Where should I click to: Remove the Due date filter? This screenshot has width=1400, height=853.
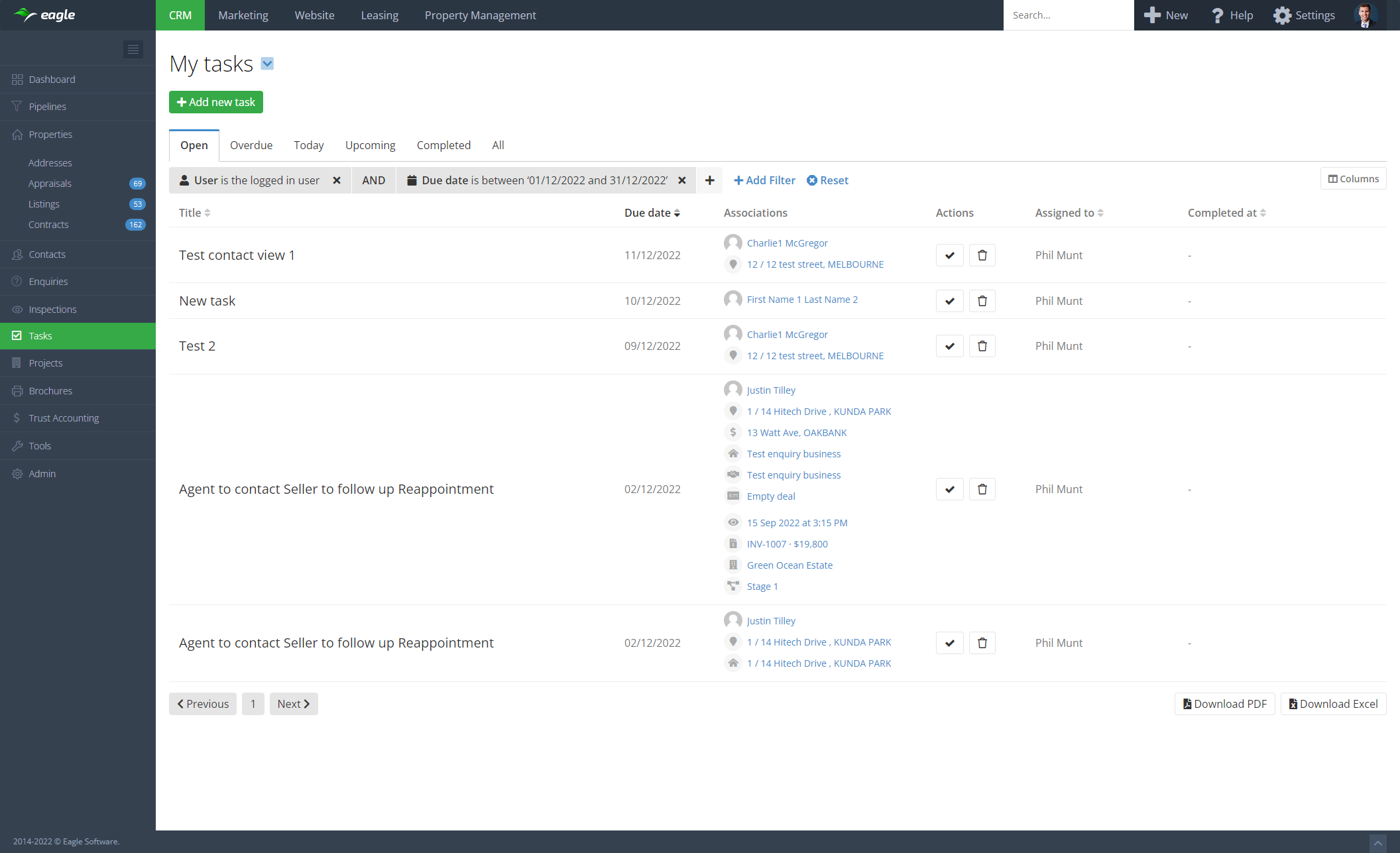(681, 180)
